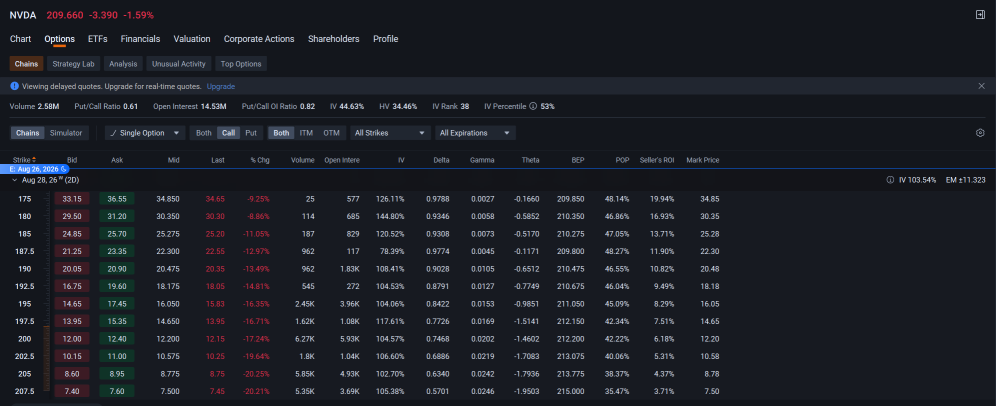996x406 pixels.
Task: Click the 12.40 ask for strike 200
Action: coord(117,339)
